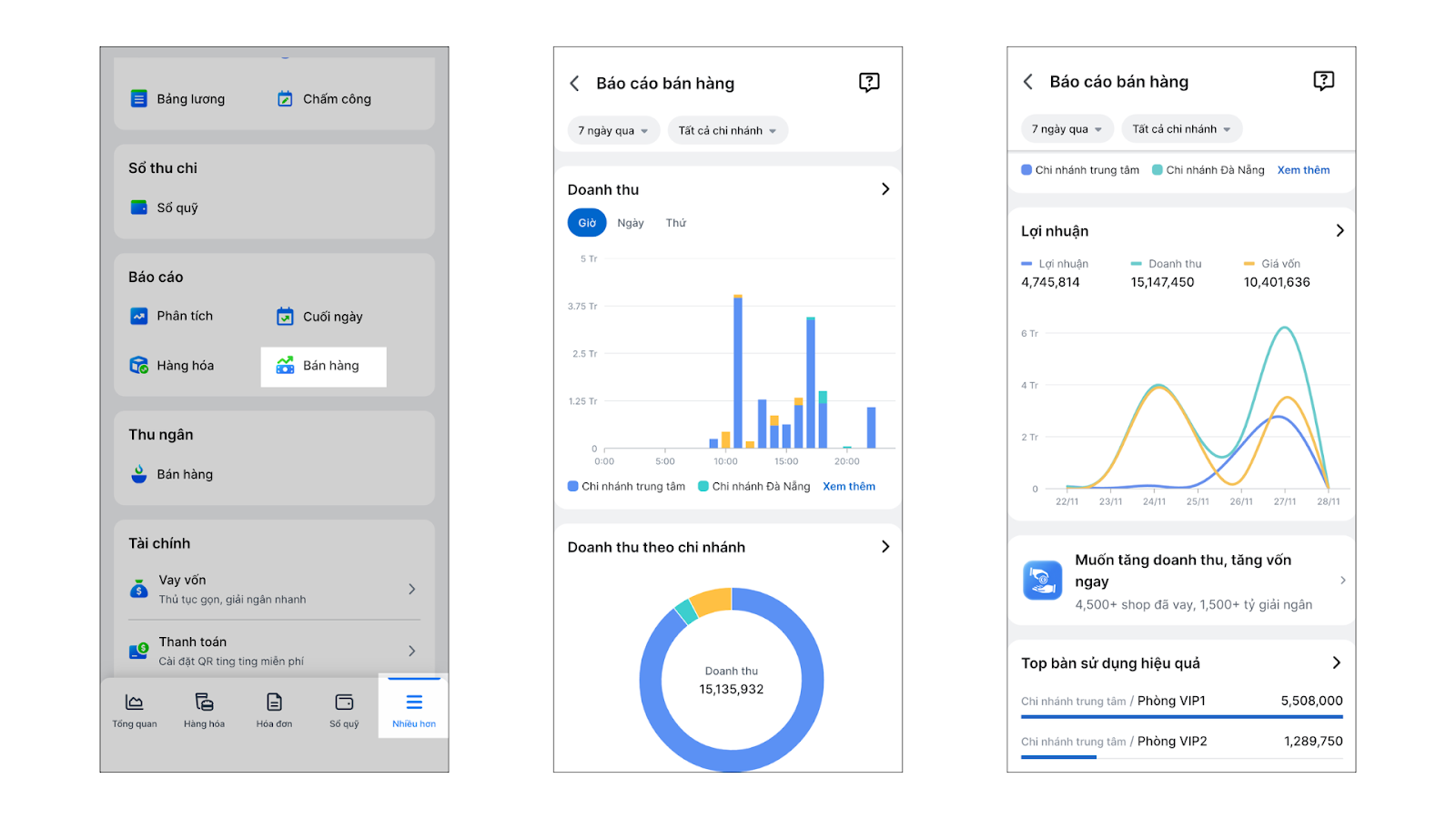Select Nhiều hơn bottom tab
Screen dimensions: 1456x819
point(414,711)
